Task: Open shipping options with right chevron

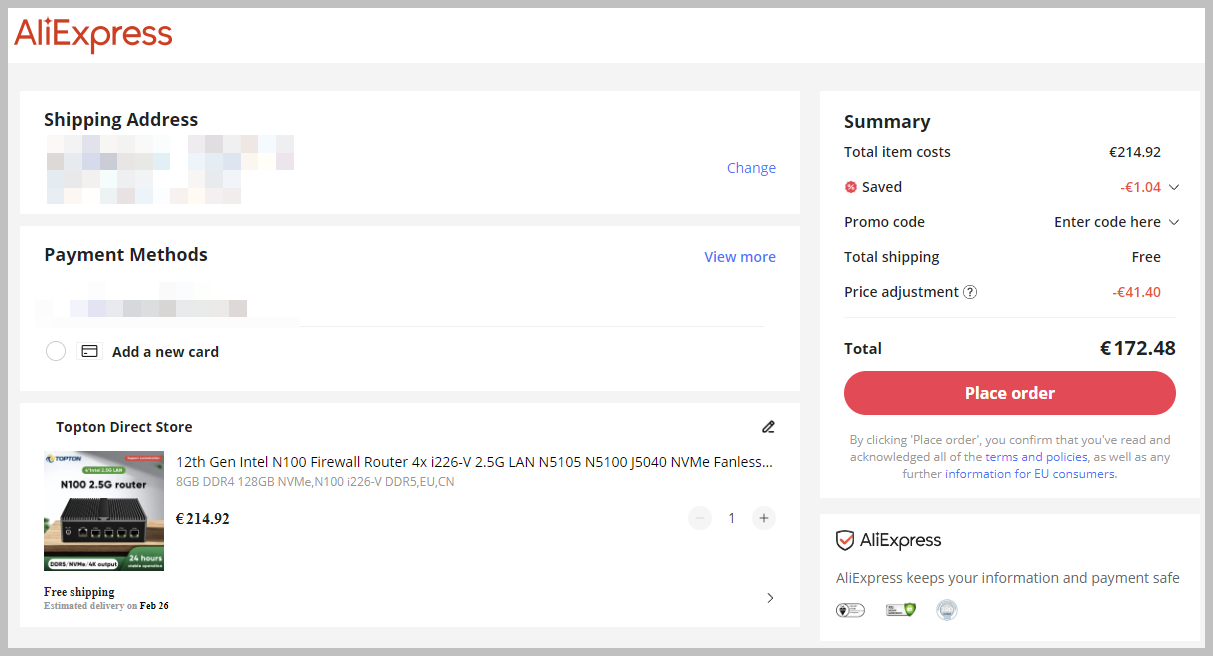Action: tap(770, 598)
